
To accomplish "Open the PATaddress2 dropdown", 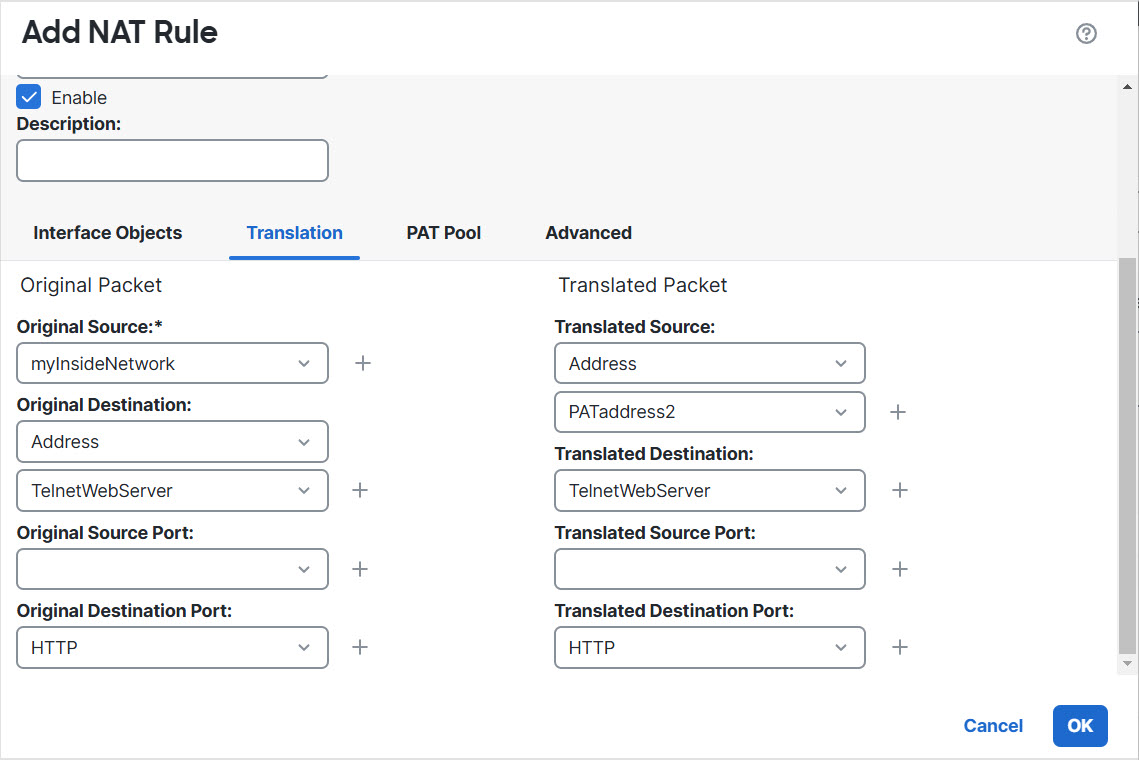I will coord(709,412).
